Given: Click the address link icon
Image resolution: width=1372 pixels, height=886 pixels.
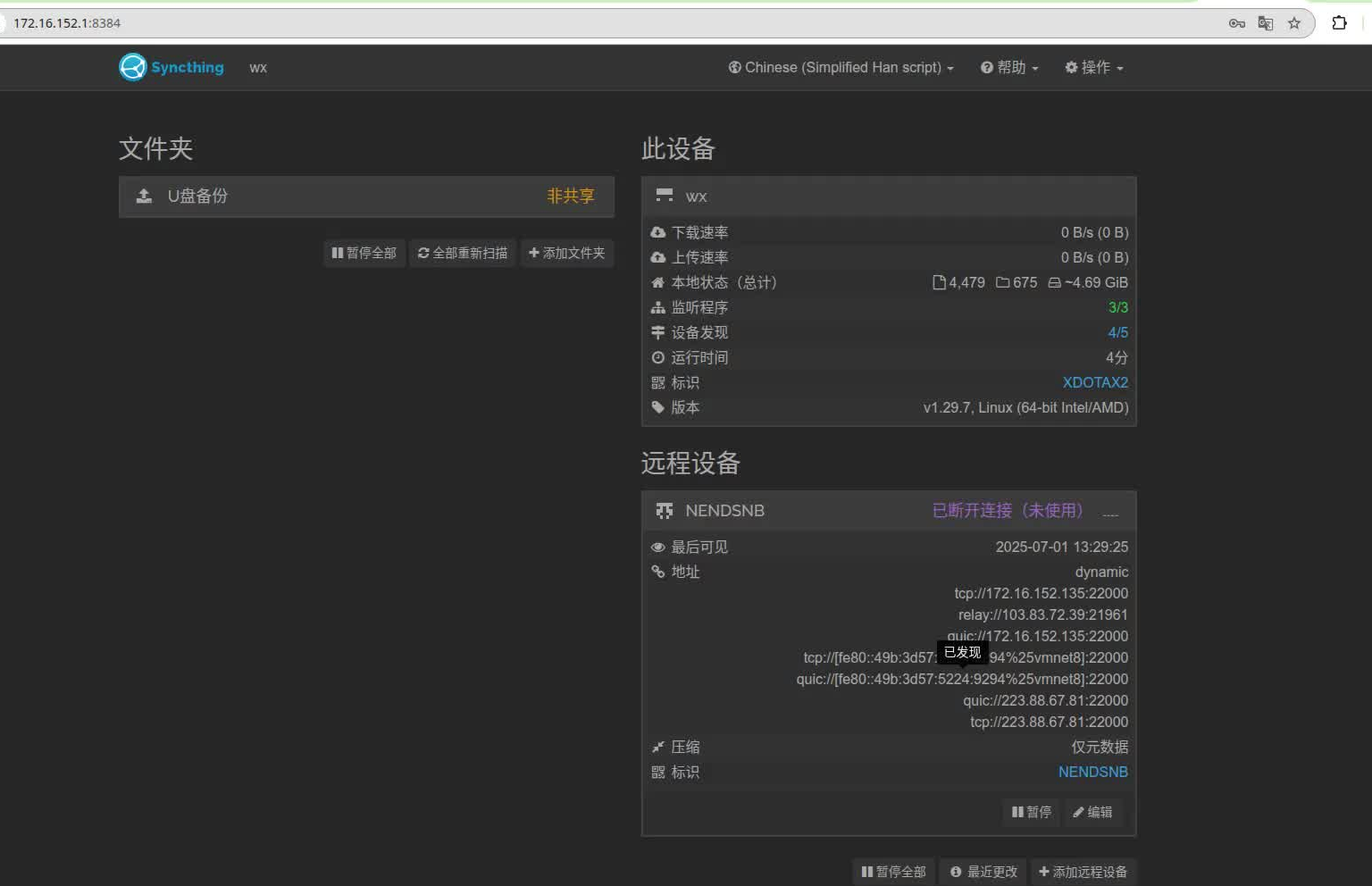Looking at the screenshot, I should pyautogui.click(x=658, y=572).
